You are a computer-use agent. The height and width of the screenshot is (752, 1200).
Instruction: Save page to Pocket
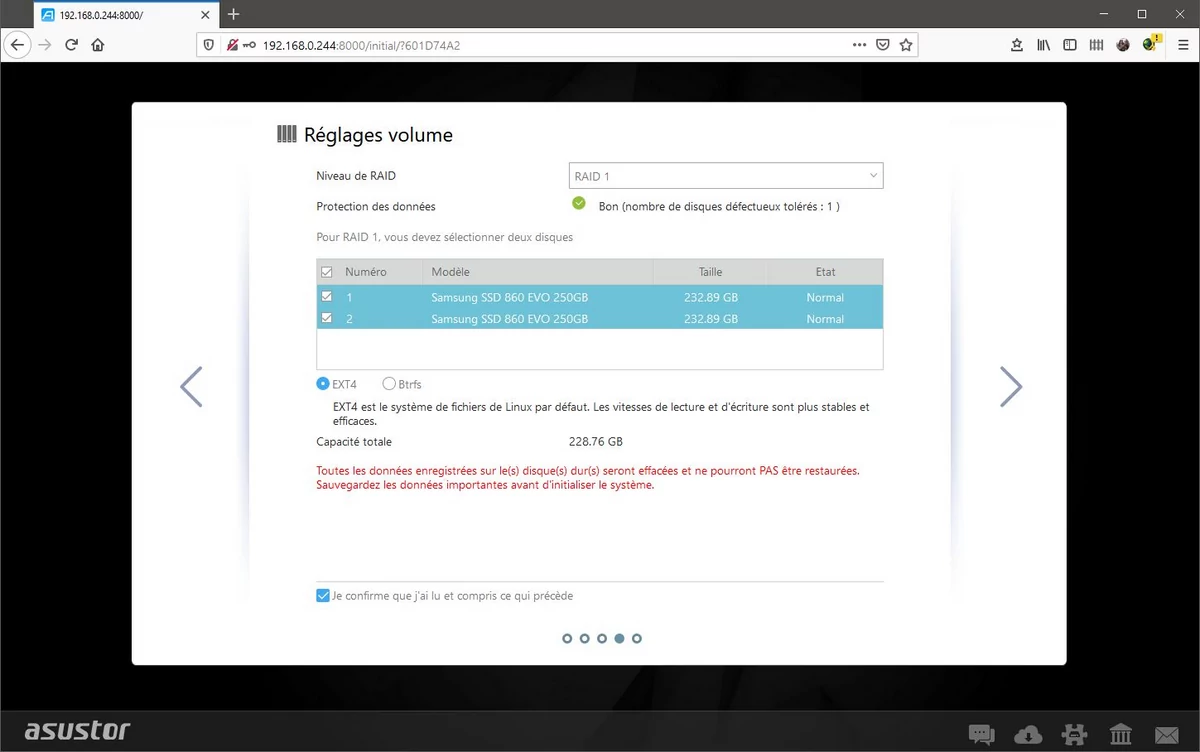pyautogui.click(x=883, y=45)
